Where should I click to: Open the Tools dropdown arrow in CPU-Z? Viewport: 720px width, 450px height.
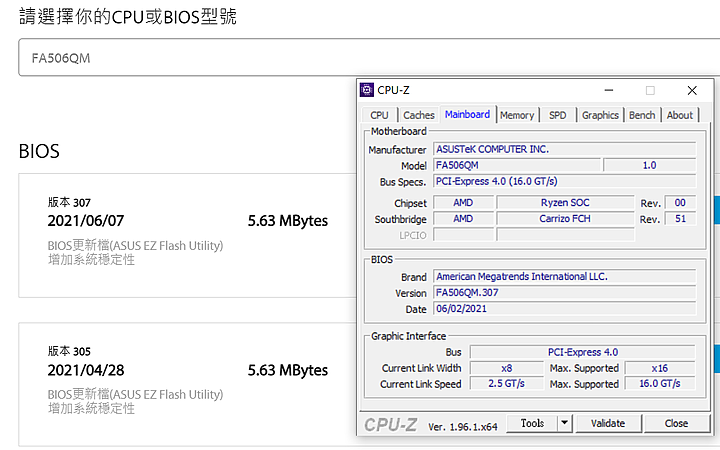point(565,423)
